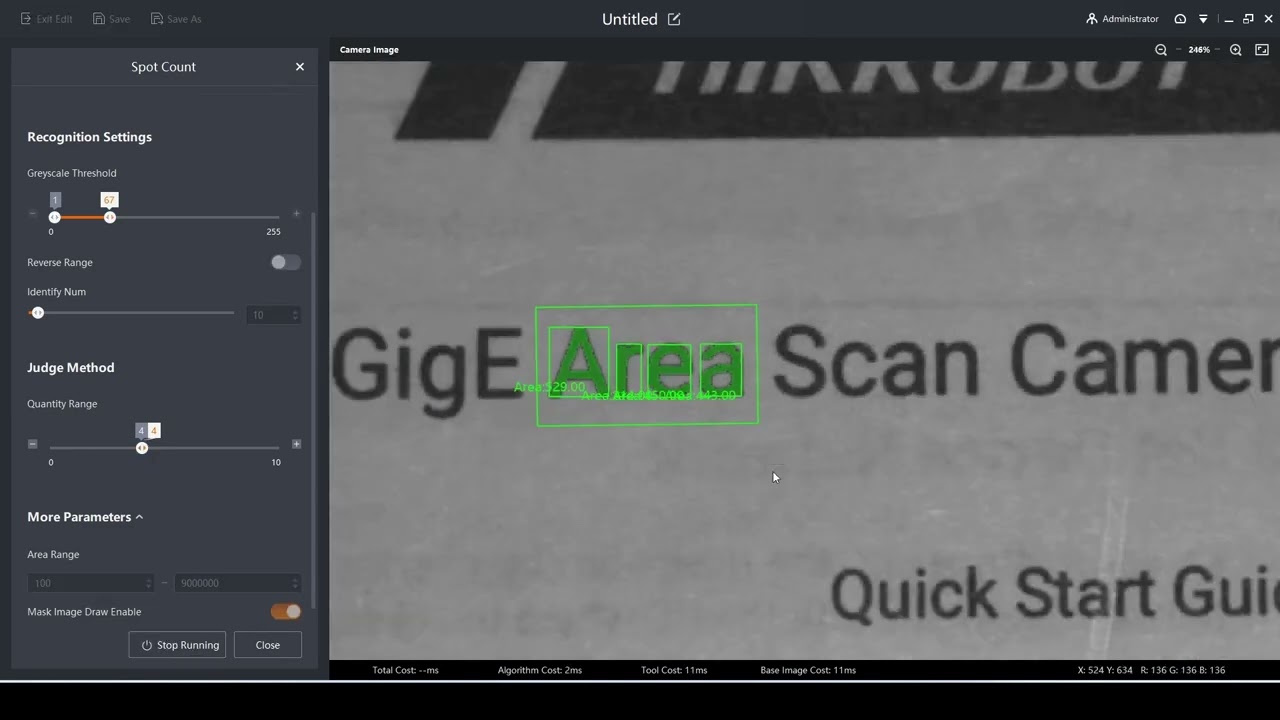Viewport: 1280px width, 720px height.
Task: Decrease Quantity Range with minus icon
Action: point(33,444)
